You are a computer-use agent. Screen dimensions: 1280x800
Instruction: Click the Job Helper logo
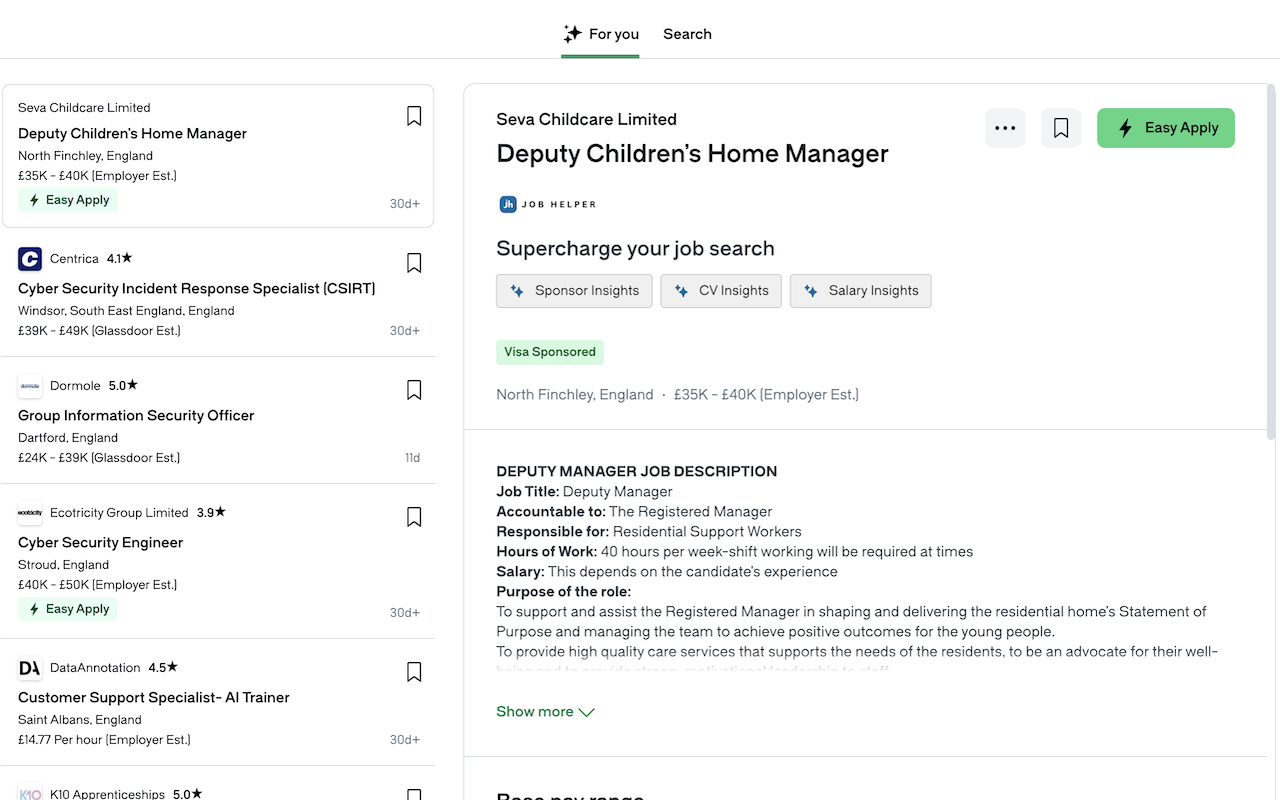point(547,204)
